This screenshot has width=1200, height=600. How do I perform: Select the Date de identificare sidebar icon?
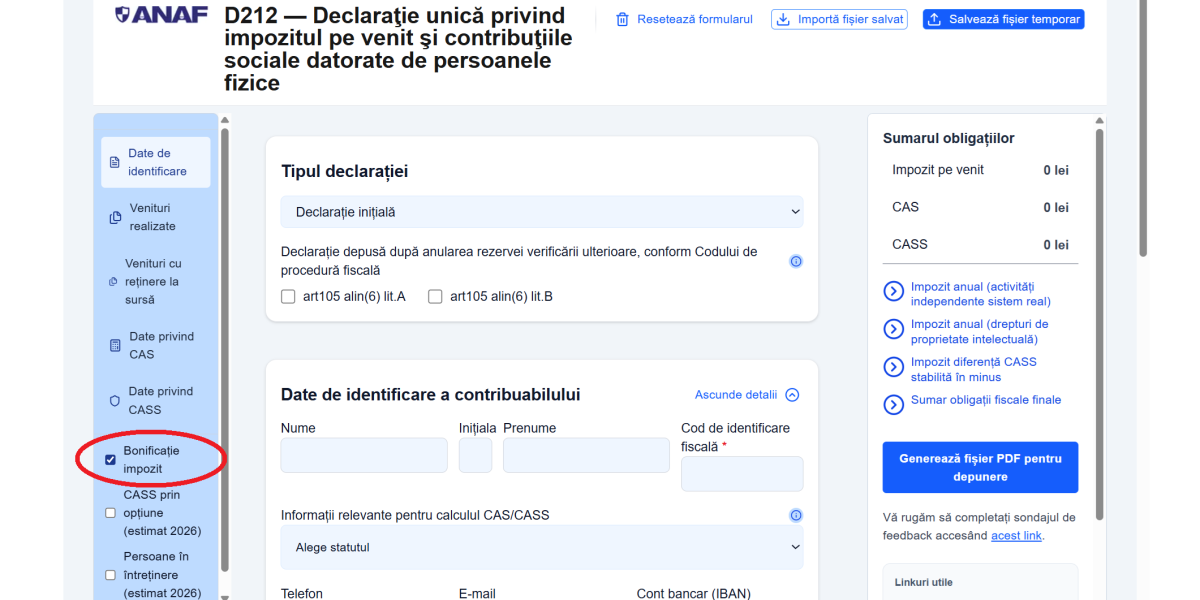(113, 162)
